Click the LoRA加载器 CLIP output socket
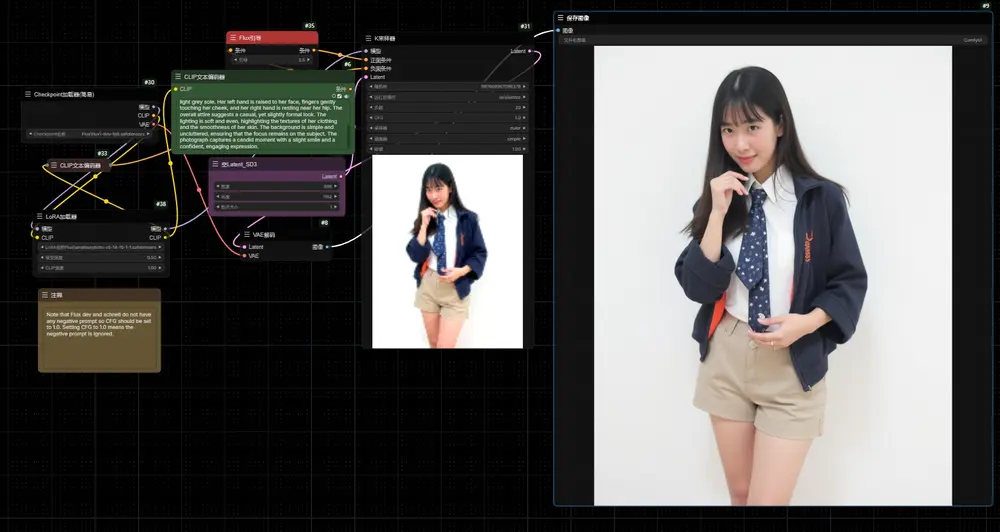 click(x=165, y=237)
